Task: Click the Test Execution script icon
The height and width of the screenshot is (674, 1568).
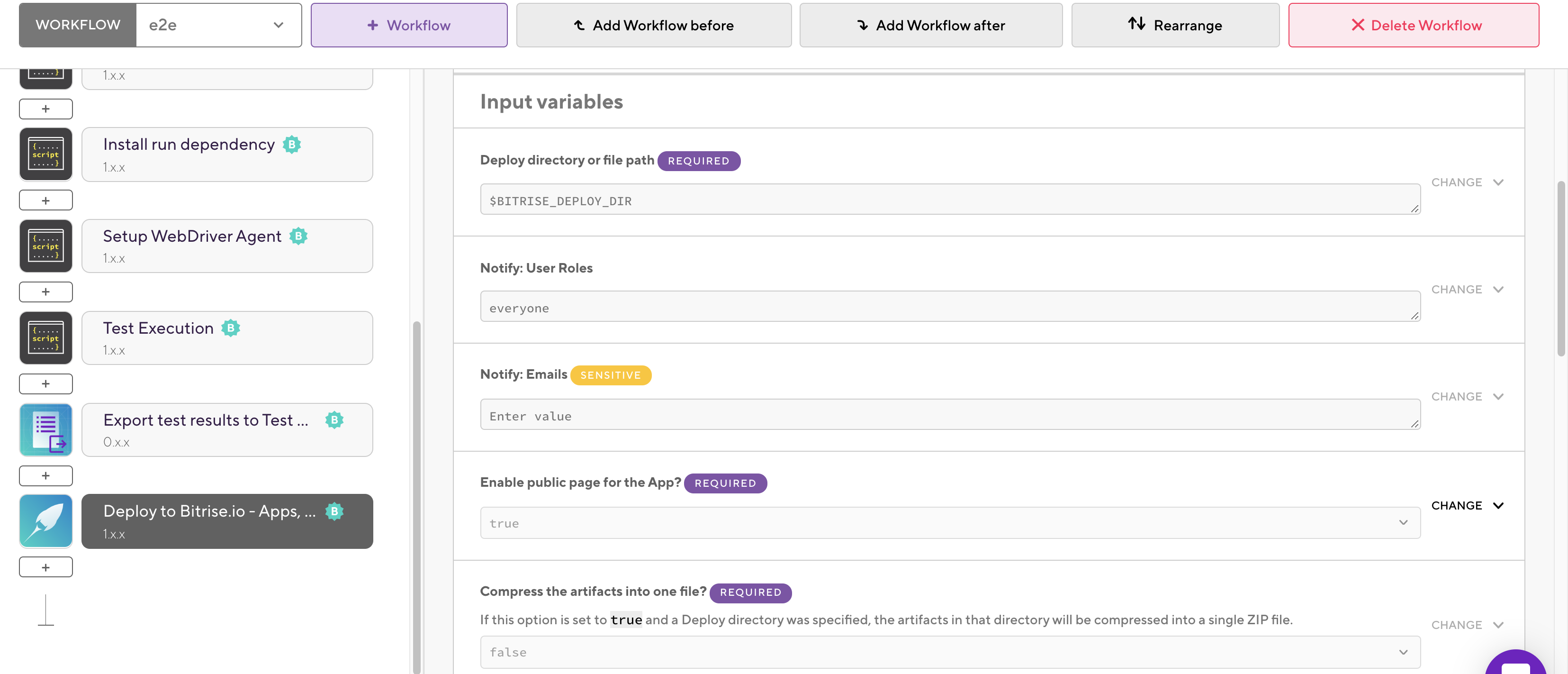Action: pyautogui.click(x=45, y=338)
